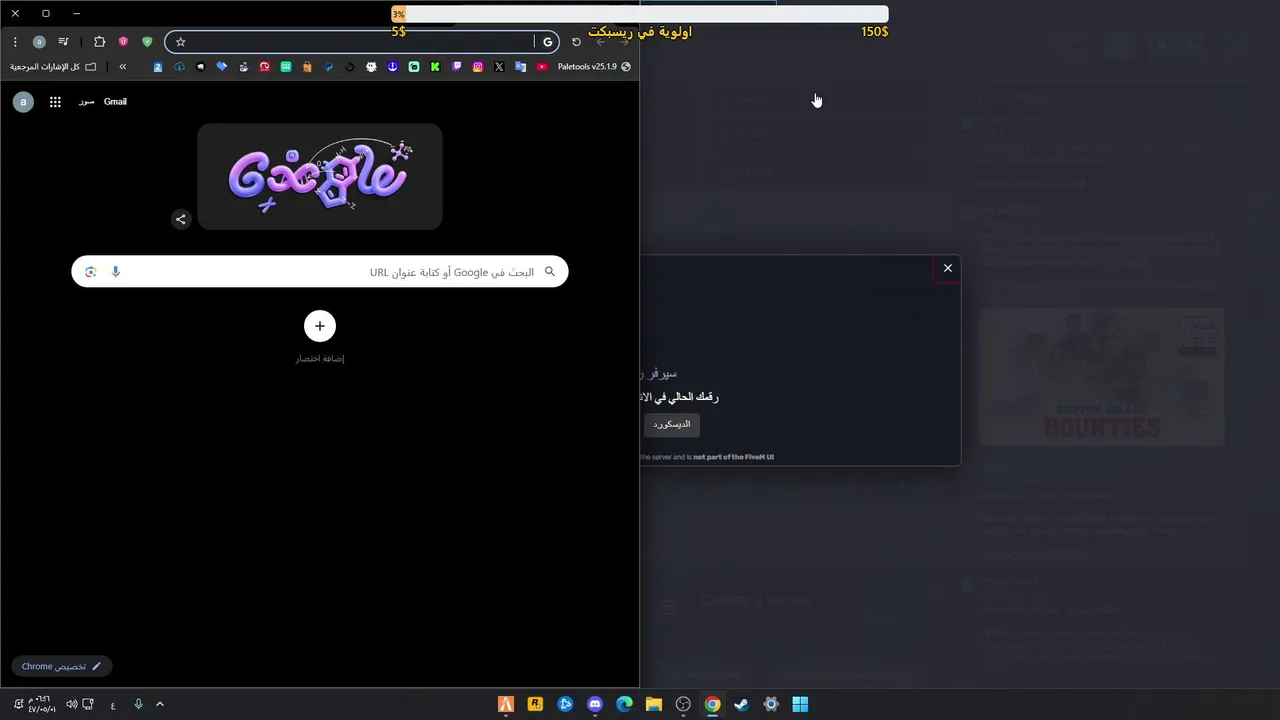Open the X (Twitter) bookmark

tap(499, 67)
